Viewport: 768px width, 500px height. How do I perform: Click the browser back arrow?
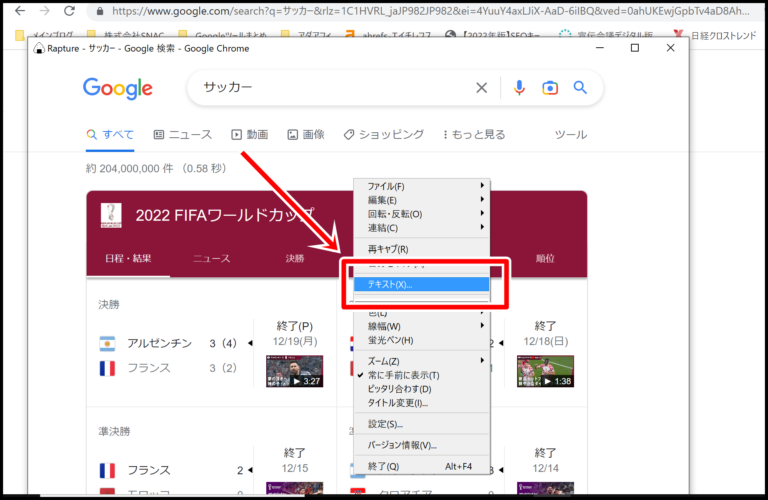click(20, 10)
